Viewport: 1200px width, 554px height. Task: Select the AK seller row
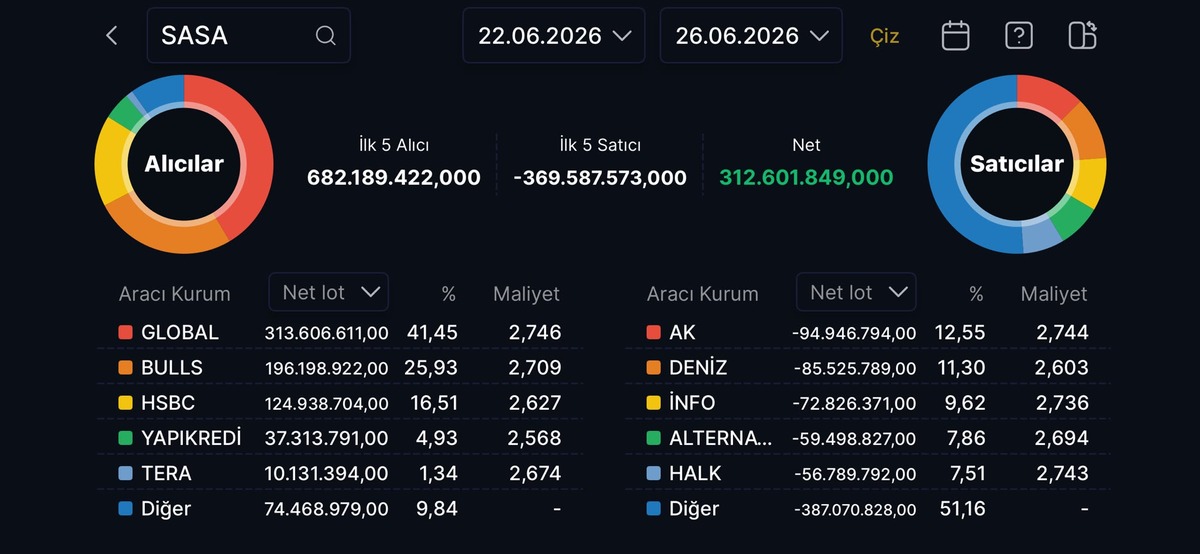tap(868, 333)
